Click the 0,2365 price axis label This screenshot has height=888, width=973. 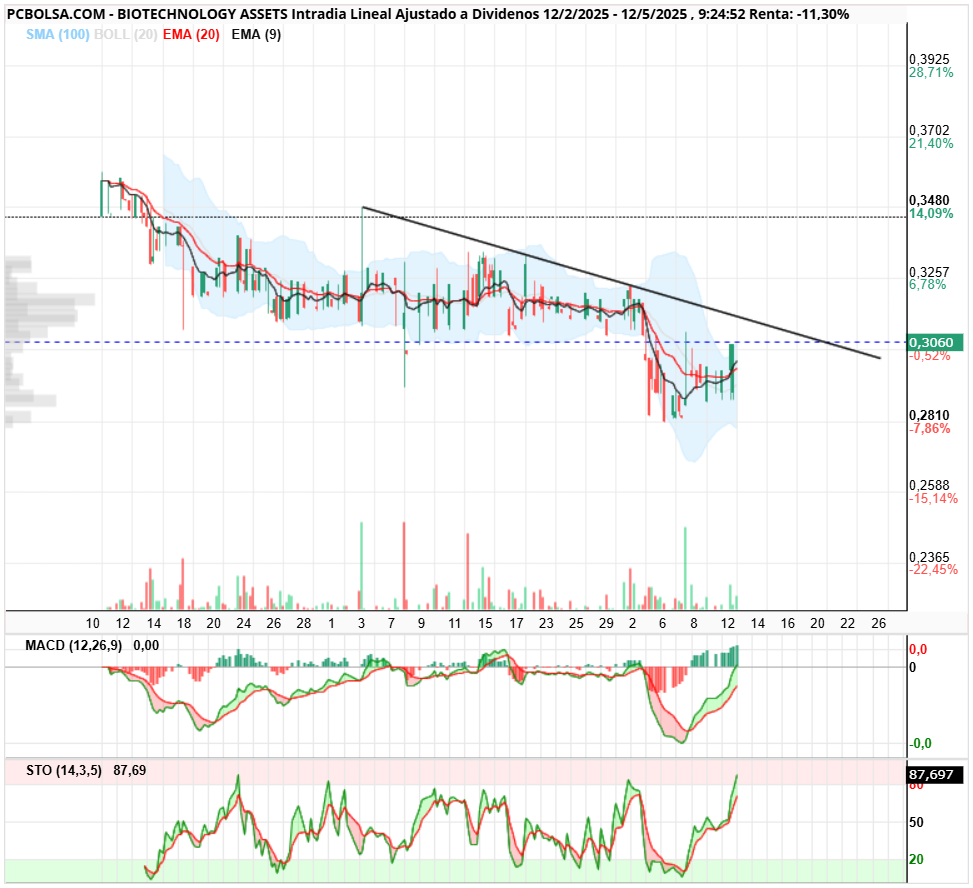pyautogui.click(x=929, y=557)
